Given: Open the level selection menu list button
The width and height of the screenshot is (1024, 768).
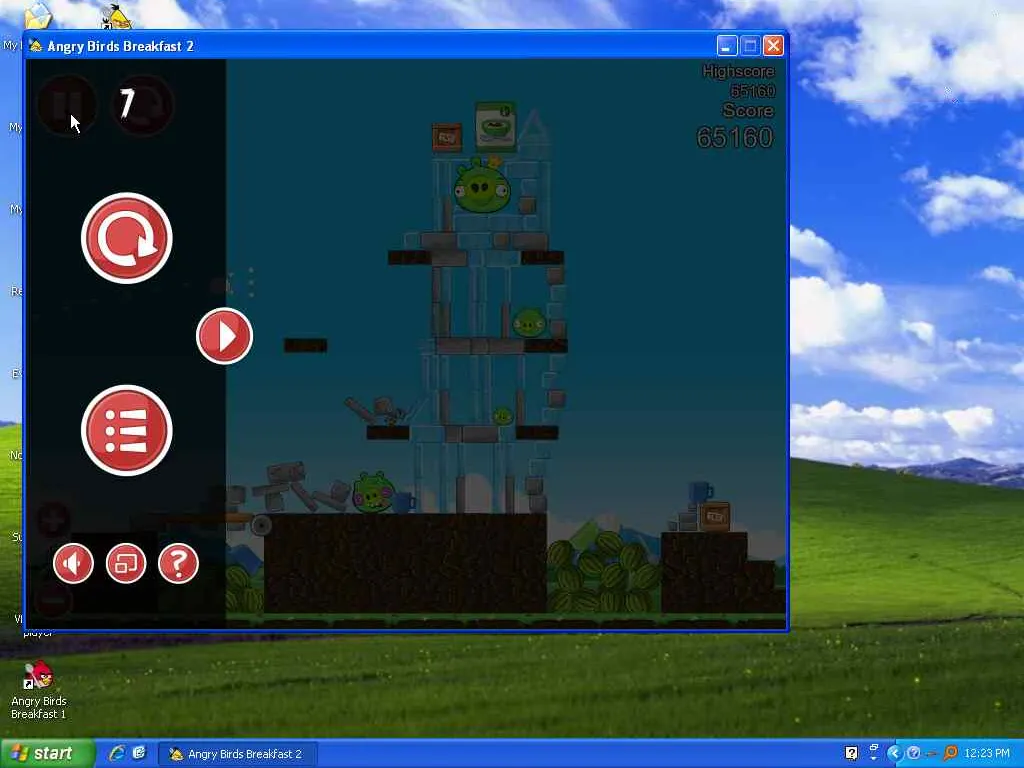Looking at the screenshot, I should coord(127,430).
